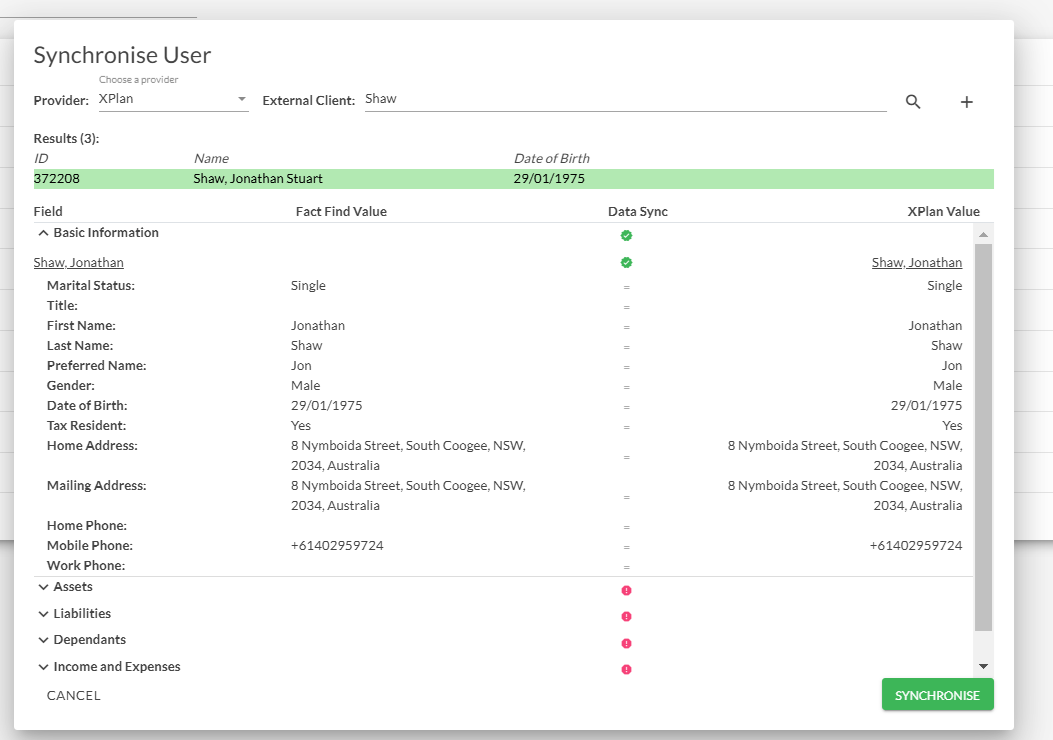Image resolution: width=1053 pixels, height=740 pixels.
Task: Click the Data Sync column header
Action: [x=638, y=212]
